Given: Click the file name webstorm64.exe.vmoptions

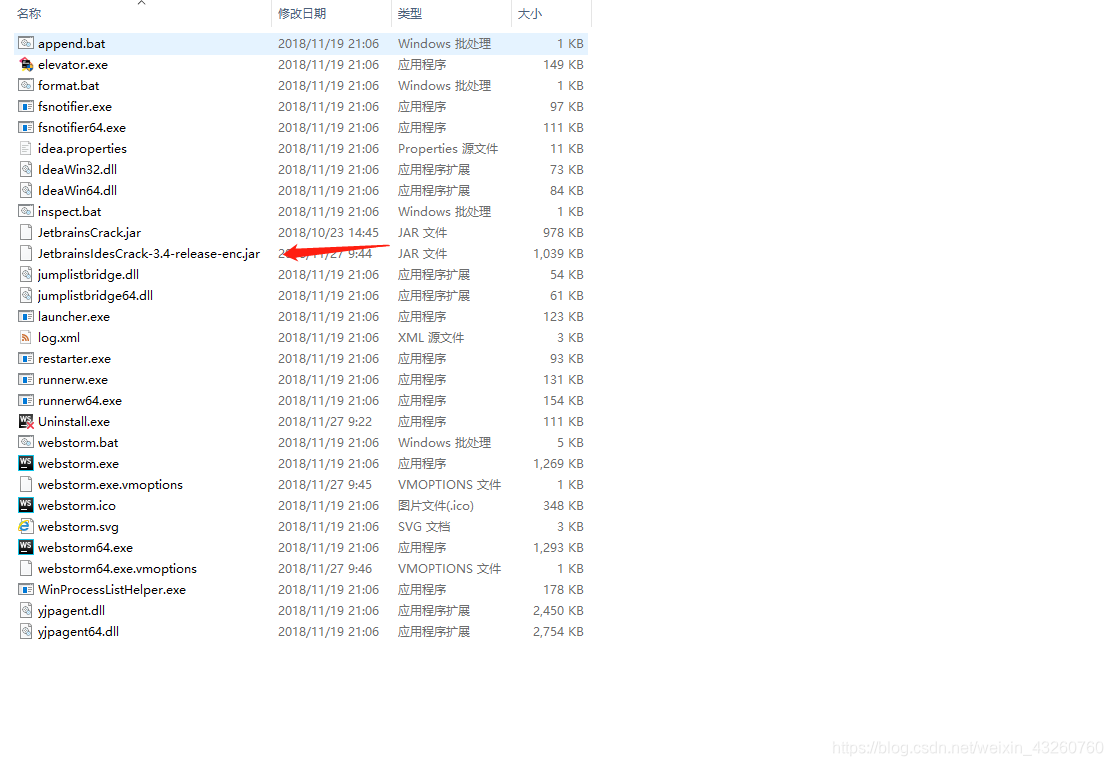Looking at the screenshot, I should (117, 569).
